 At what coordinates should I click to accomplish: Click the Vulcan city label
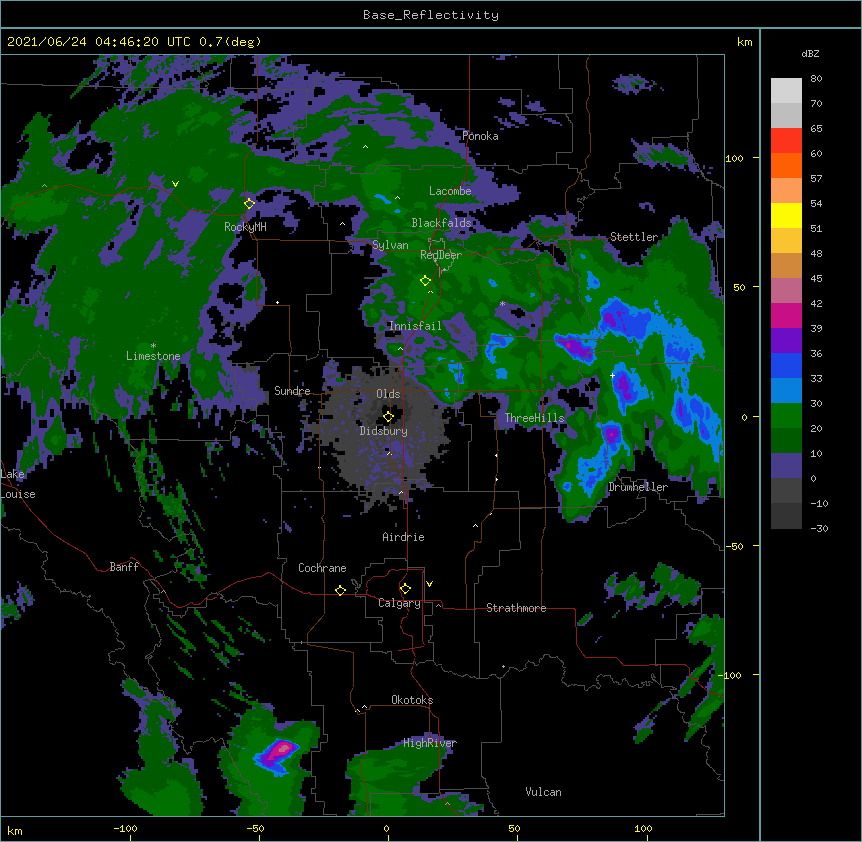pyautogui.click(x=543, y=792)
